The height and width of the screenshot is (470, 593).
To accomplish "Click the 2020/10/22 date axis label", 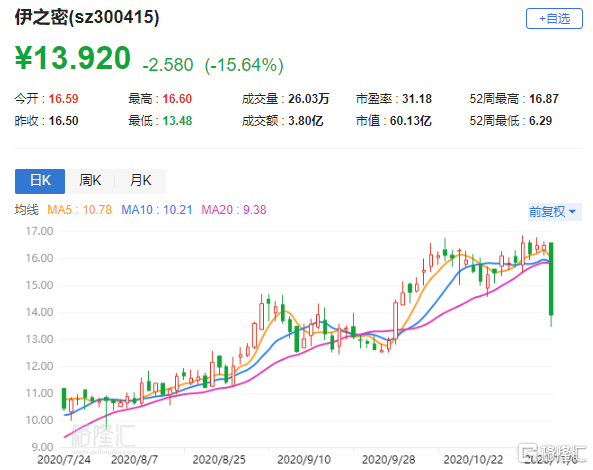I will [473, 459].
